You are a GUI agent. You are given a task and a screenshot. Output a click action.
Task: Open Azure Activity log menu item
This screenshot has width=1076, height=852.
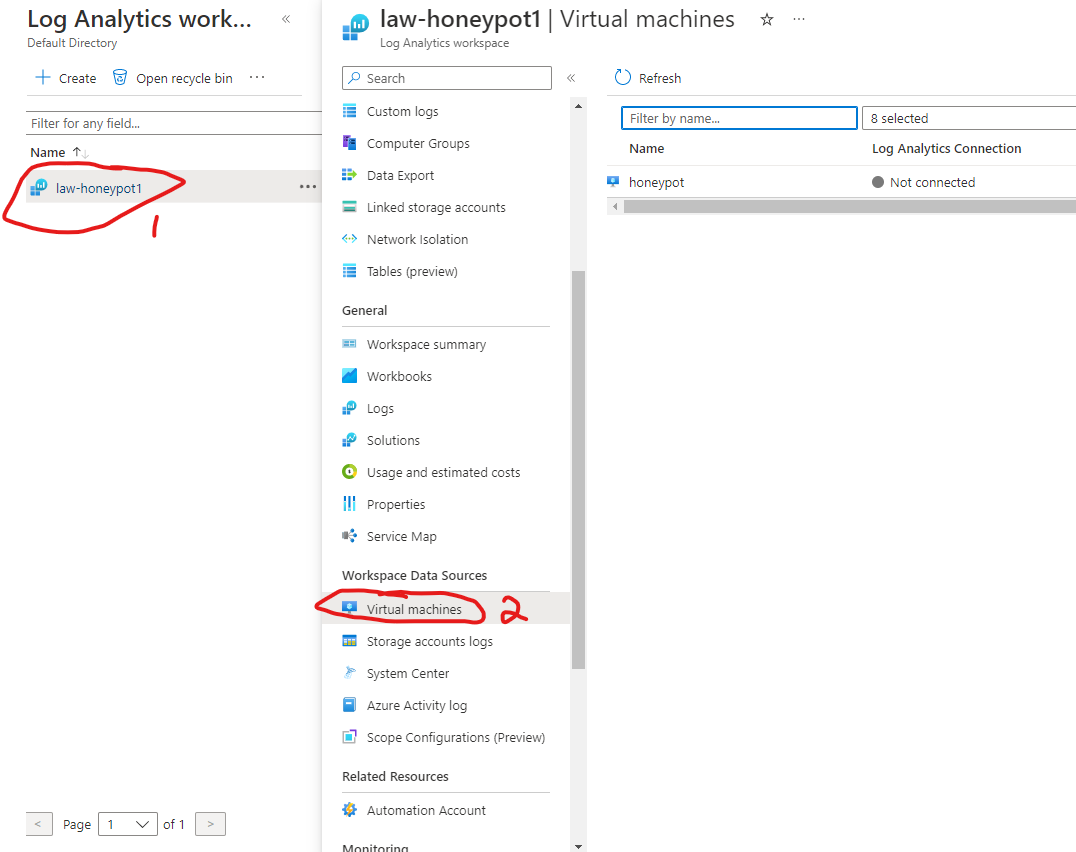click(416, 705)
